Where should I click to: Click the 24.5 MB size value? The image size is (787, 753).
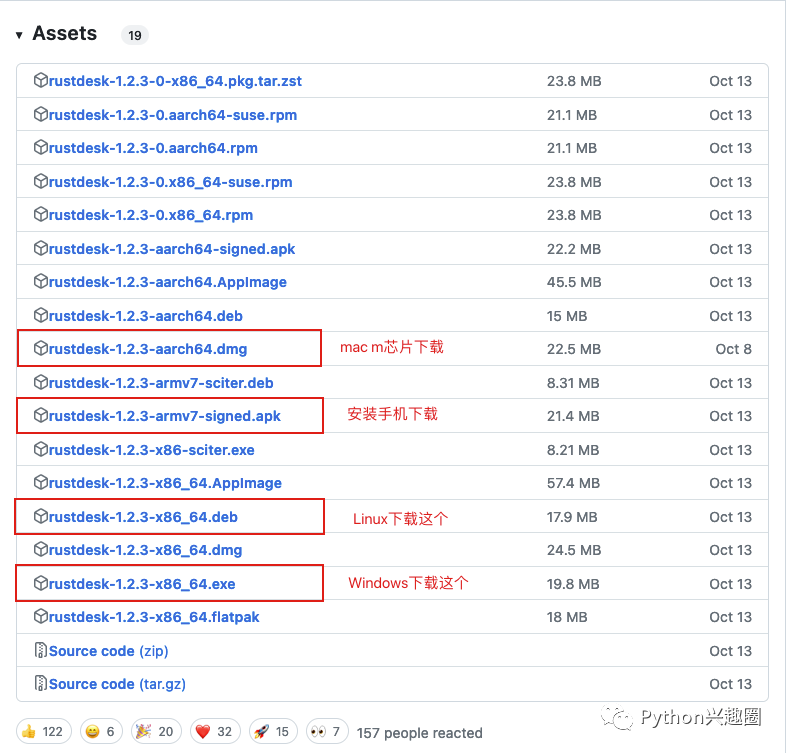pos(574,550)
